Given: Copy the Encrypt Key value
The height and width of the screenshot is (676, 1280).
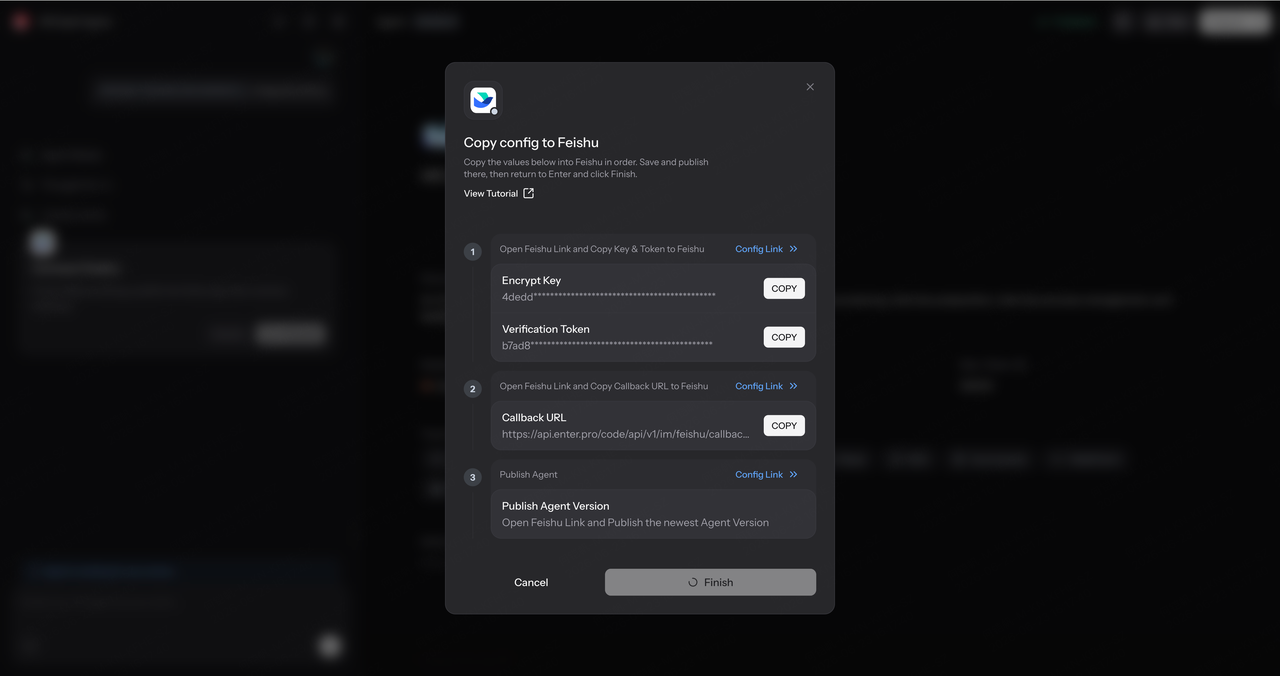Looking at the screenshot, I should 784,288.
